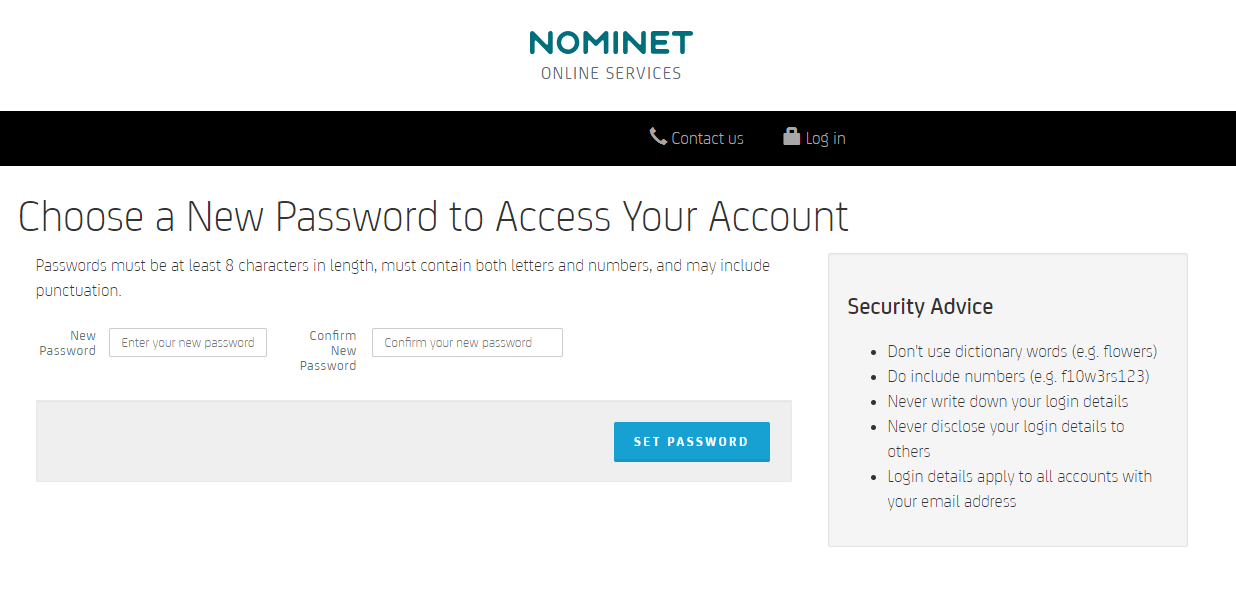Open the Contact us link
The image size is (1236, 592).
[x=707, y=139]
